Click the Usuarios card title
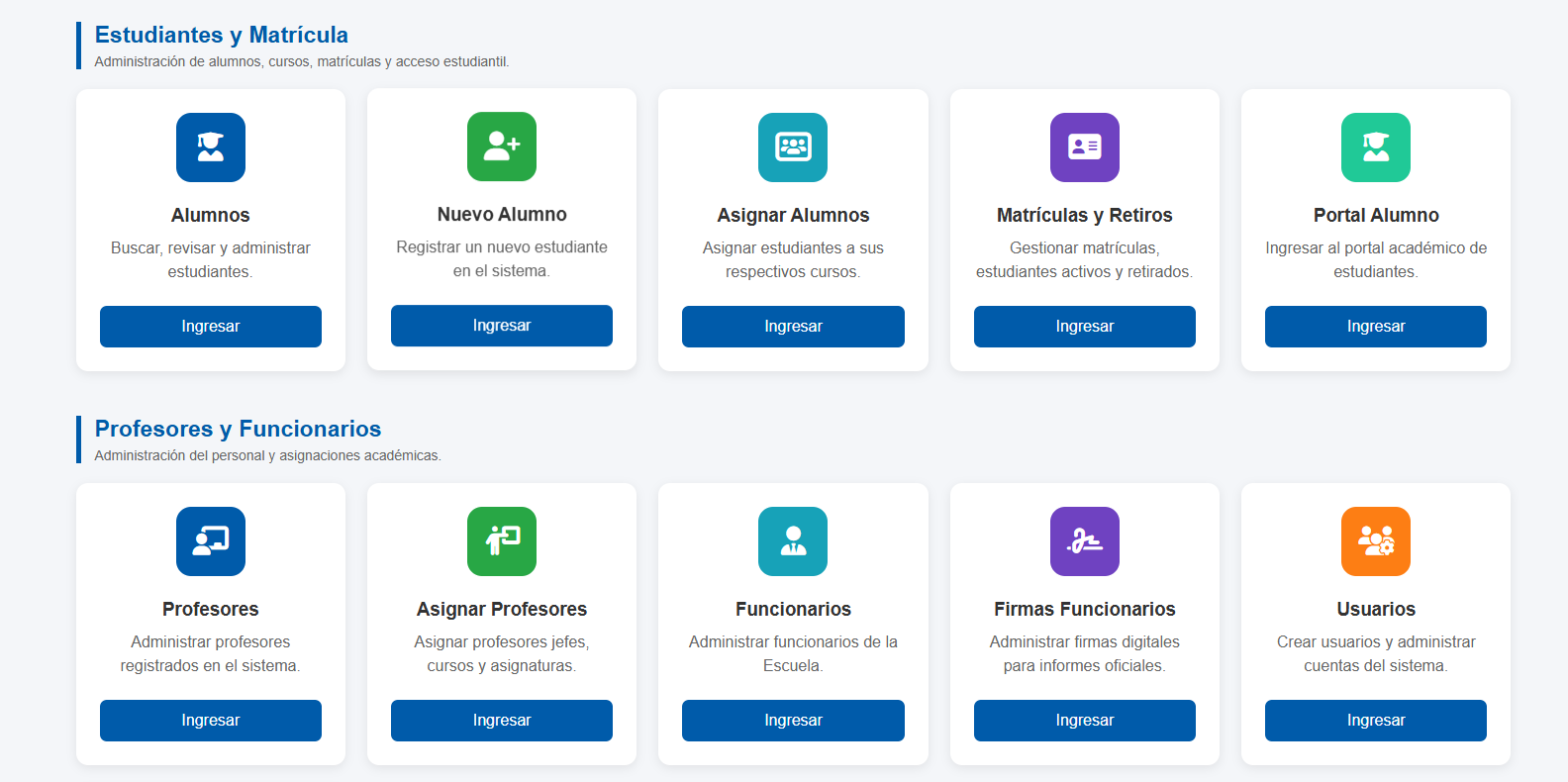 (x=1376, y=609)
